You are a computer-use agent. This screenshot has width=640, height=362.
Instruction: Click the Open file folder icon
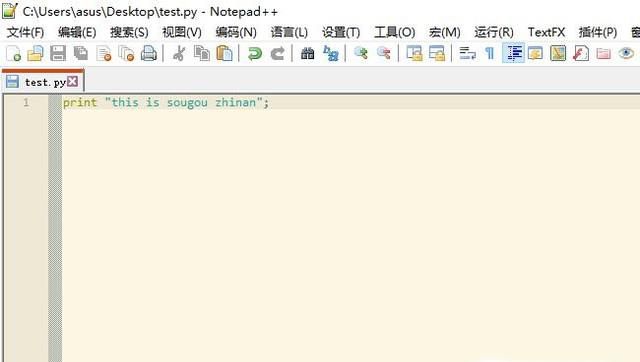(36, 53)
